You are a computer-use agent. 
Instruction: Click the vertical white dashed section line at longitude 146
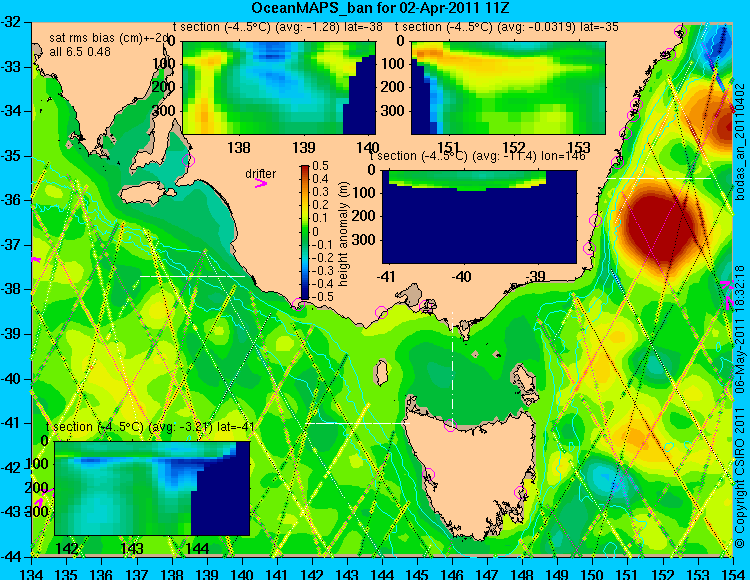(452, 368)
